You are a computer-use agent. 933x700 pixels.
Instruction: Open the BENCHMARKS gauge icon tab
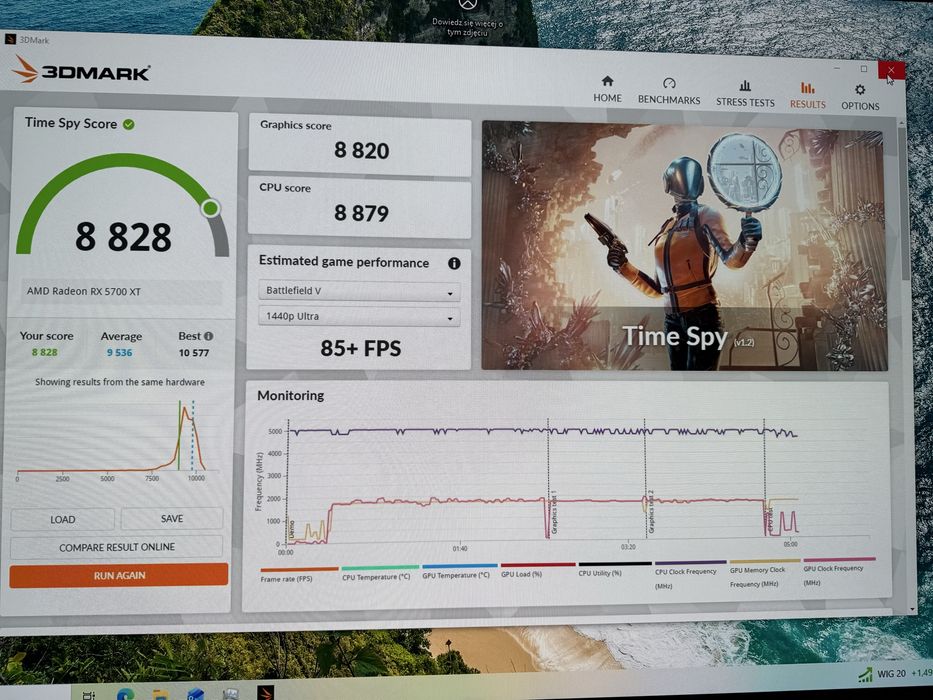[669, 83]
